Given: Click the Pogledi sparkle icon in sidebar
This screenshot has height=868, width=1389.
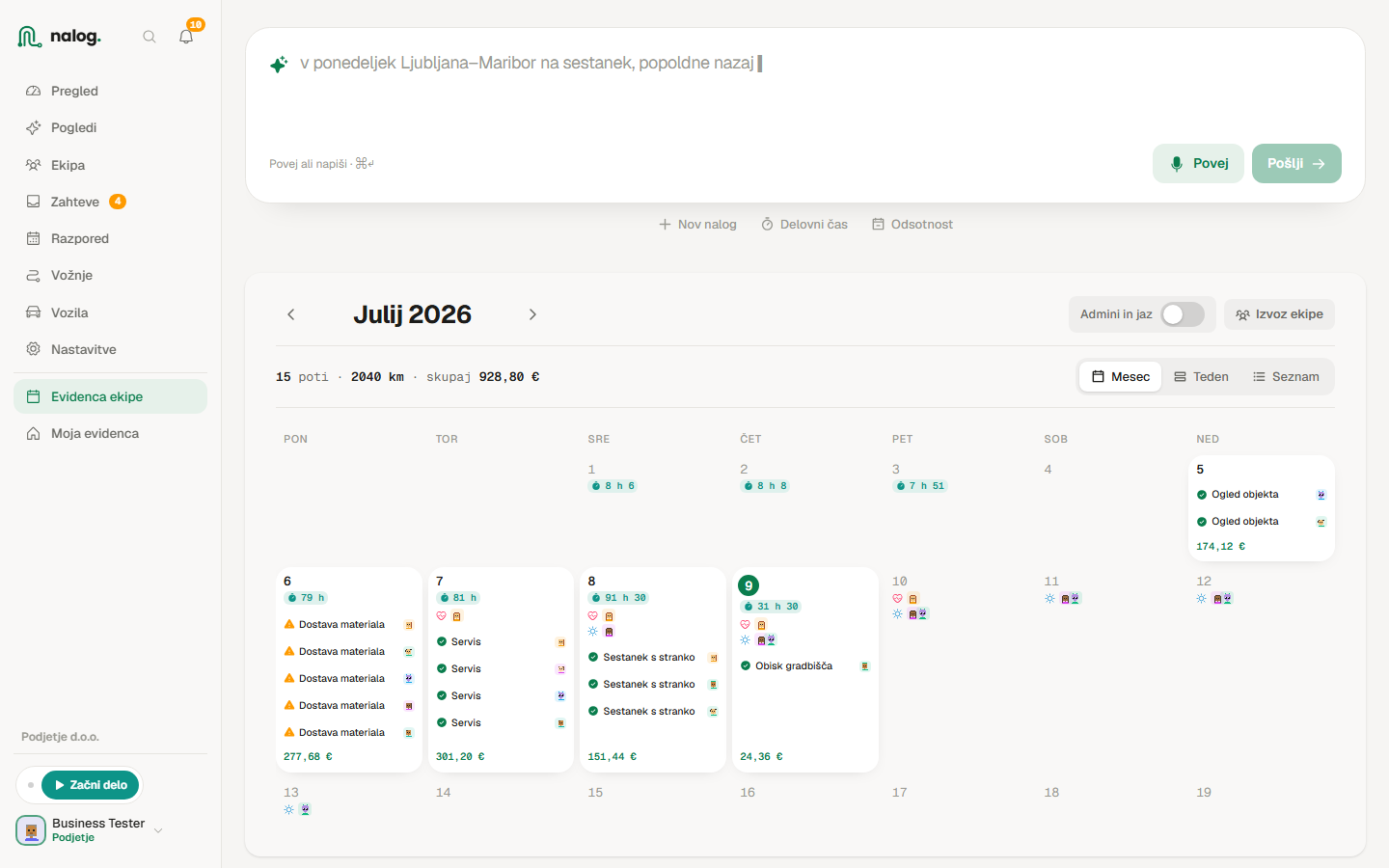Looking at the screenshot, I should click(x=33, y=127).
